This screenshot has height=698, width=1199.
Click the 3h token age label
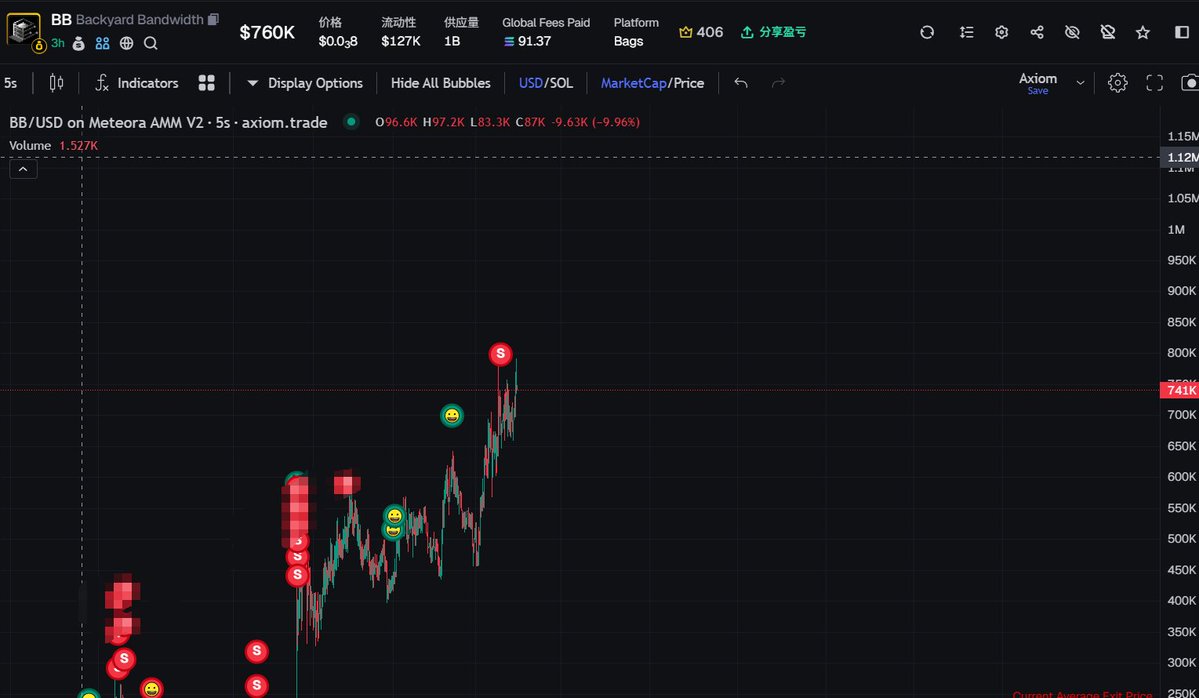click(x=58, y=44)
